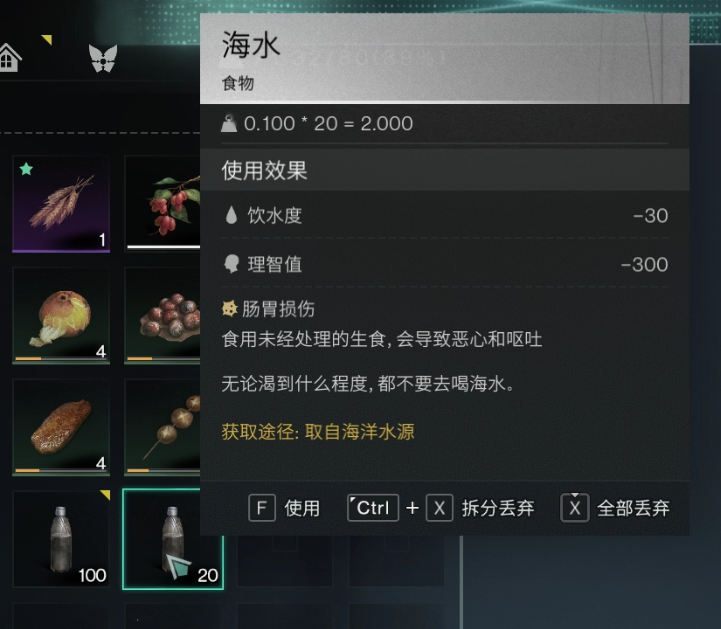The width and height of the screenshot is (721, 629).
Task: Click the home icon tab
Action: click(9, 58)
